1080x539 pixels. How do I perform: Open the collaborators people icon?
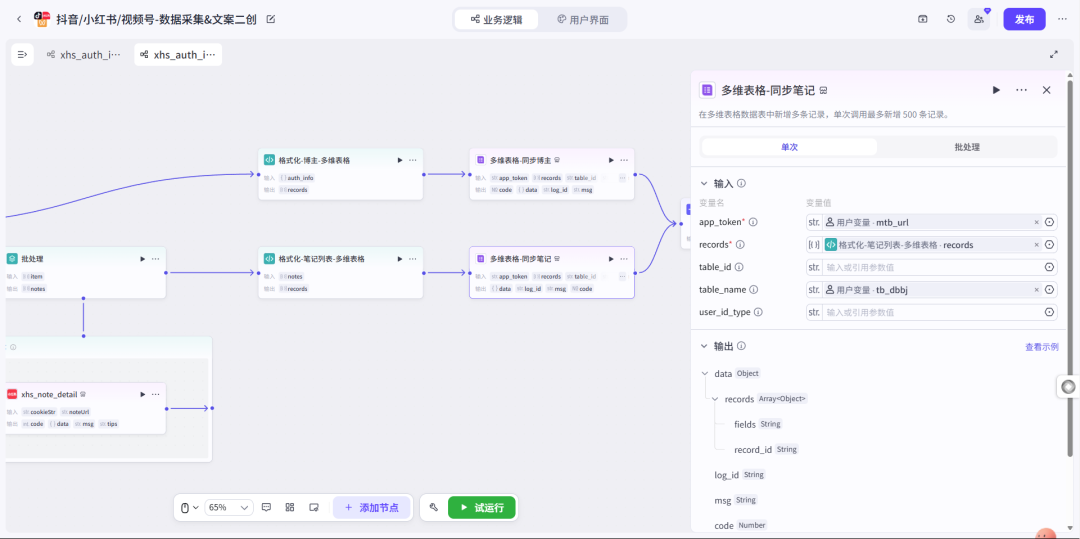pyautogui.click(x=979, y=19)
